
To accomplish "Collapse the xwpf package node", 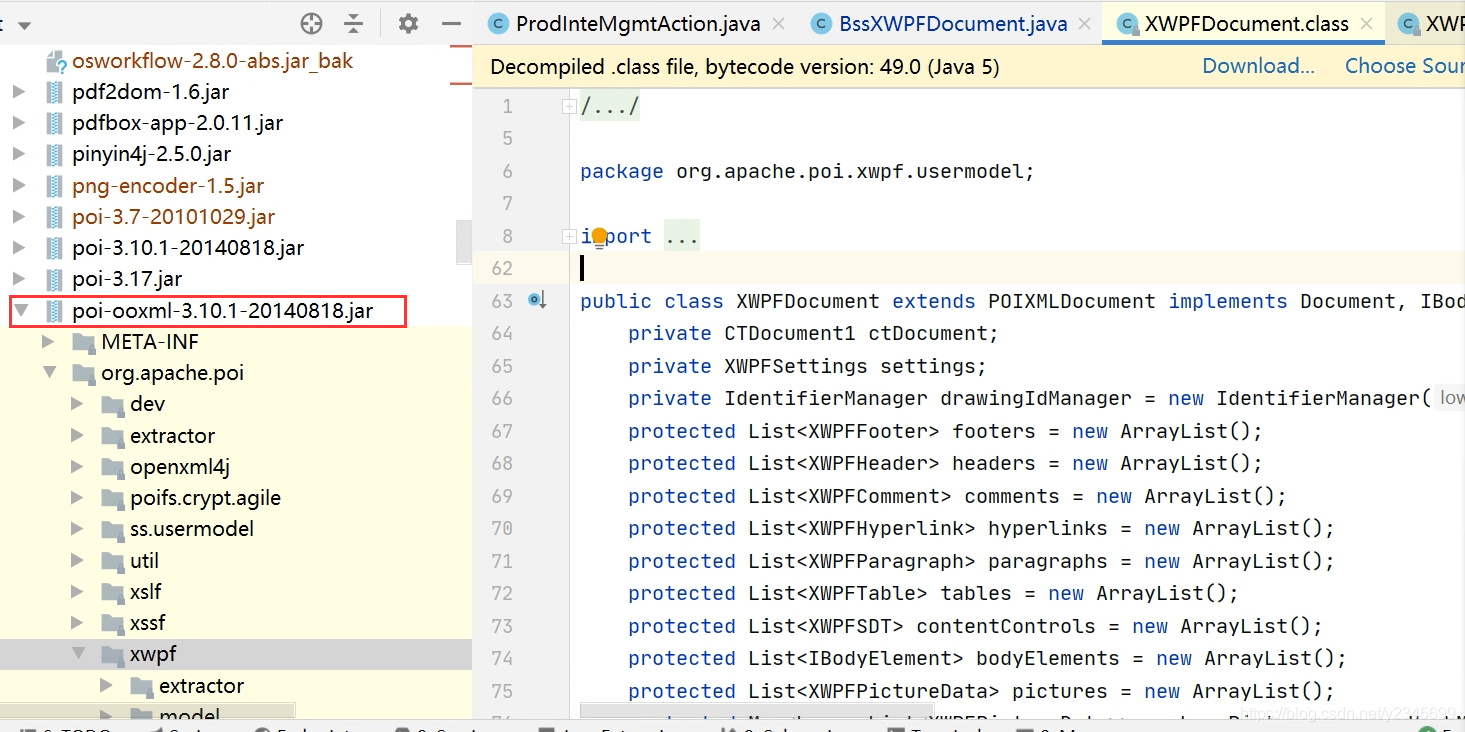I will [x=78, y=654].
